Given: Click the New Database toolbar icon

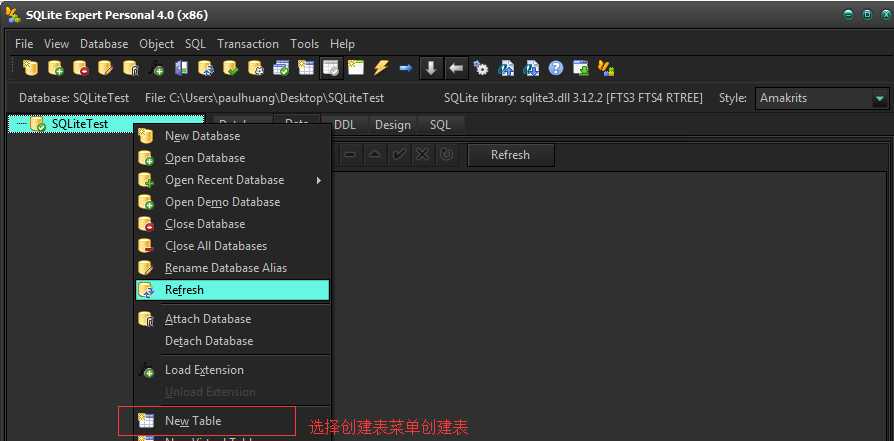Looking at the screenshot, I should click(30, 68).
